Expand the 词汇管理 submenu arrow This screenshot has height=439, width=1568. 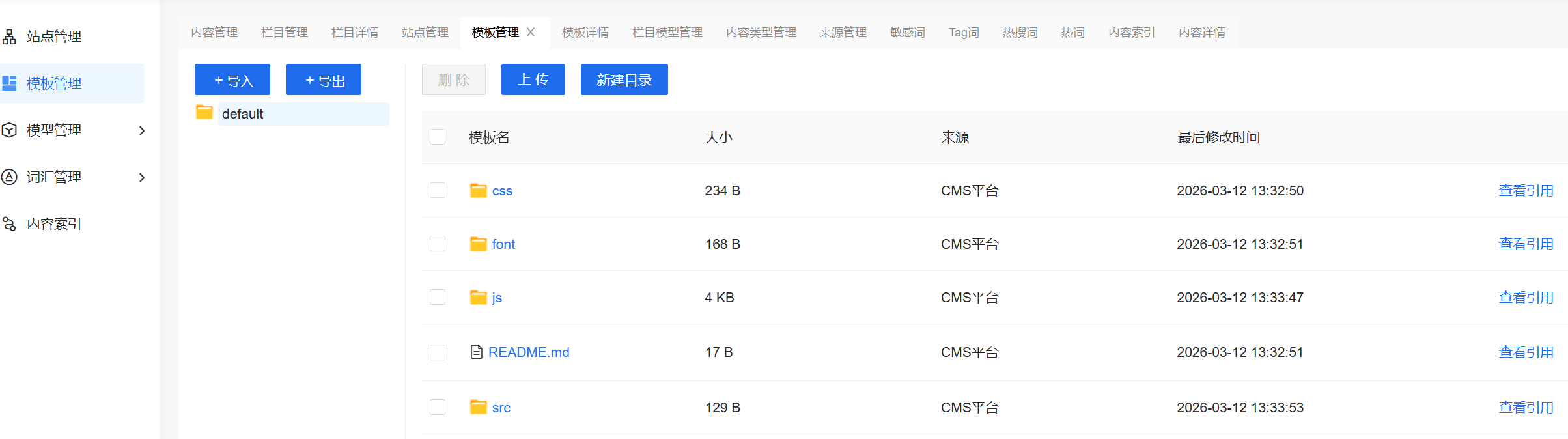tap(142, 177)
